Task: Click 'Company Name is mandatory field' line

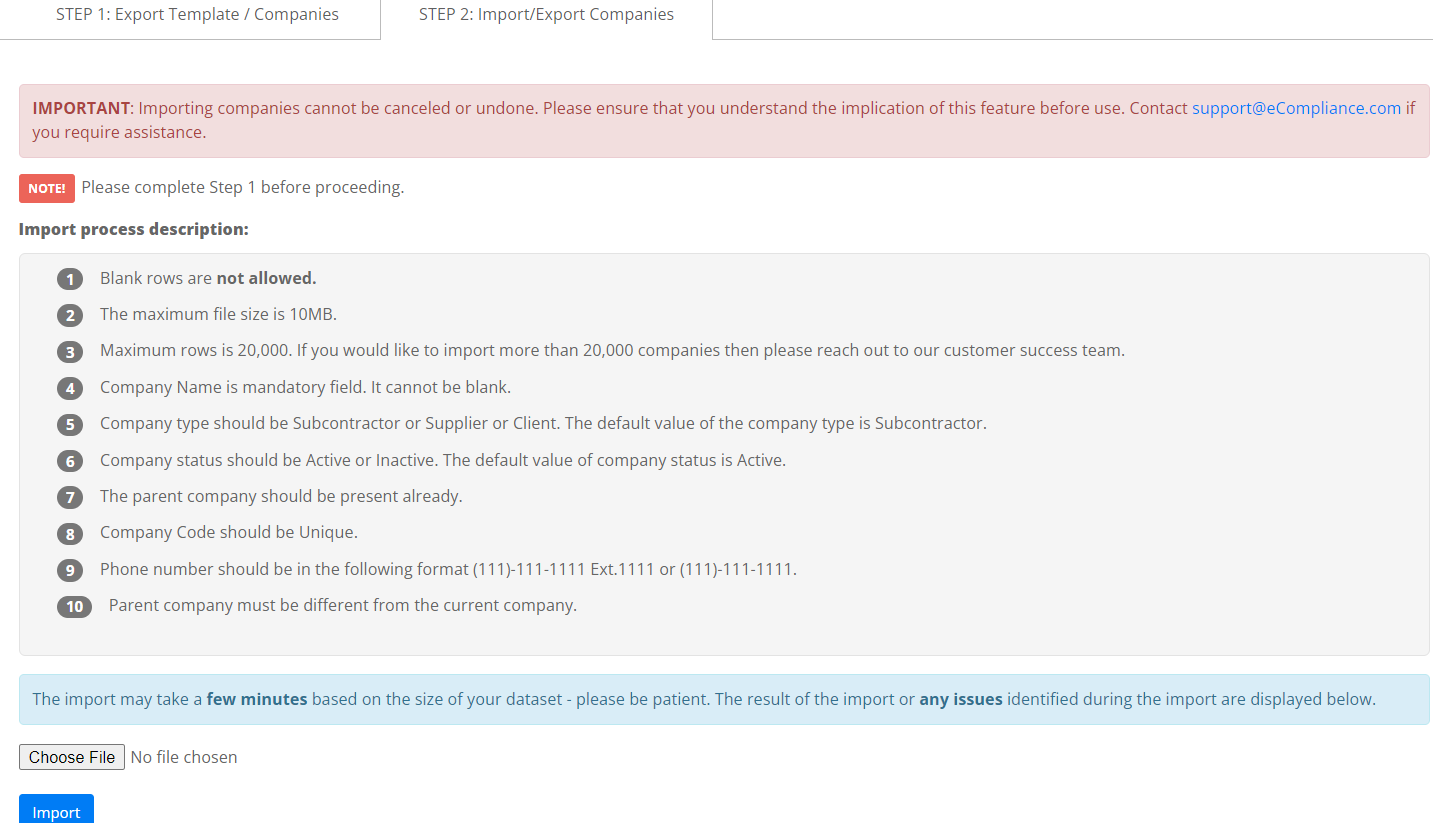Action: 305,387
